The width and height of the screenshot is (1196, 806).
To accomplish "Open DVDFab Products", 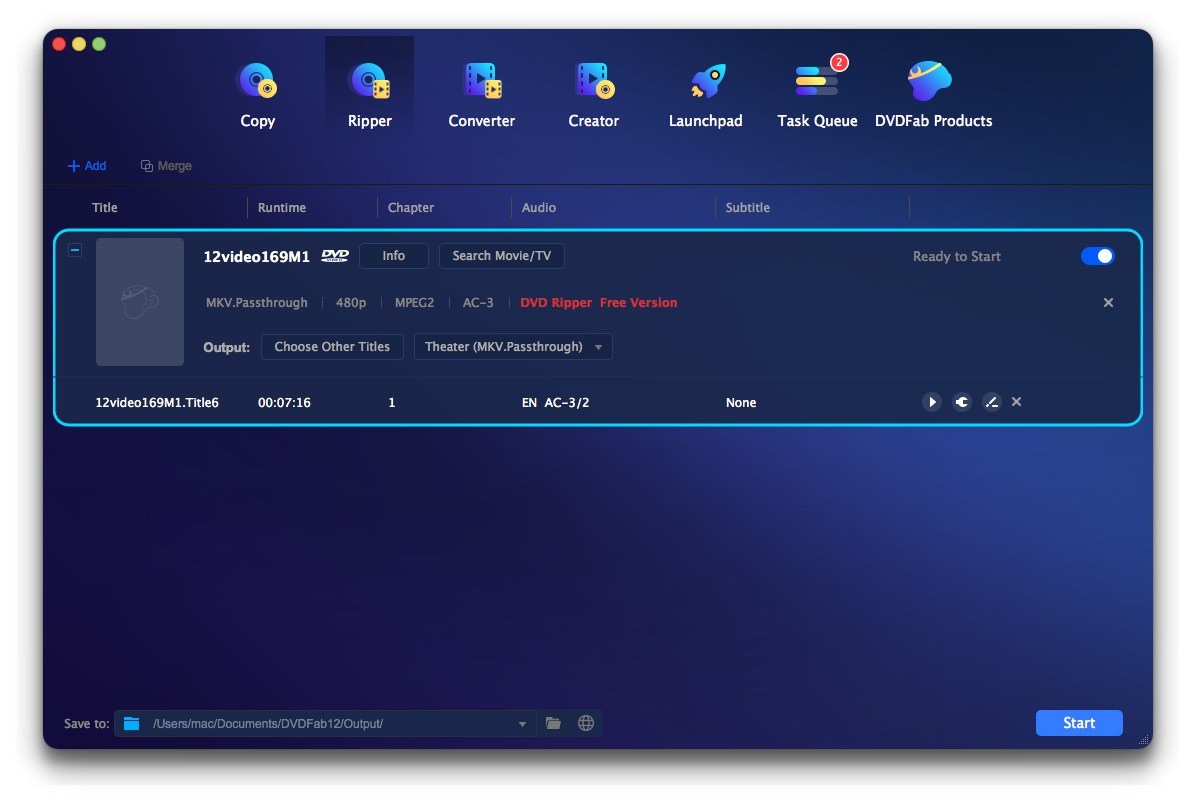I will [933, 95].
